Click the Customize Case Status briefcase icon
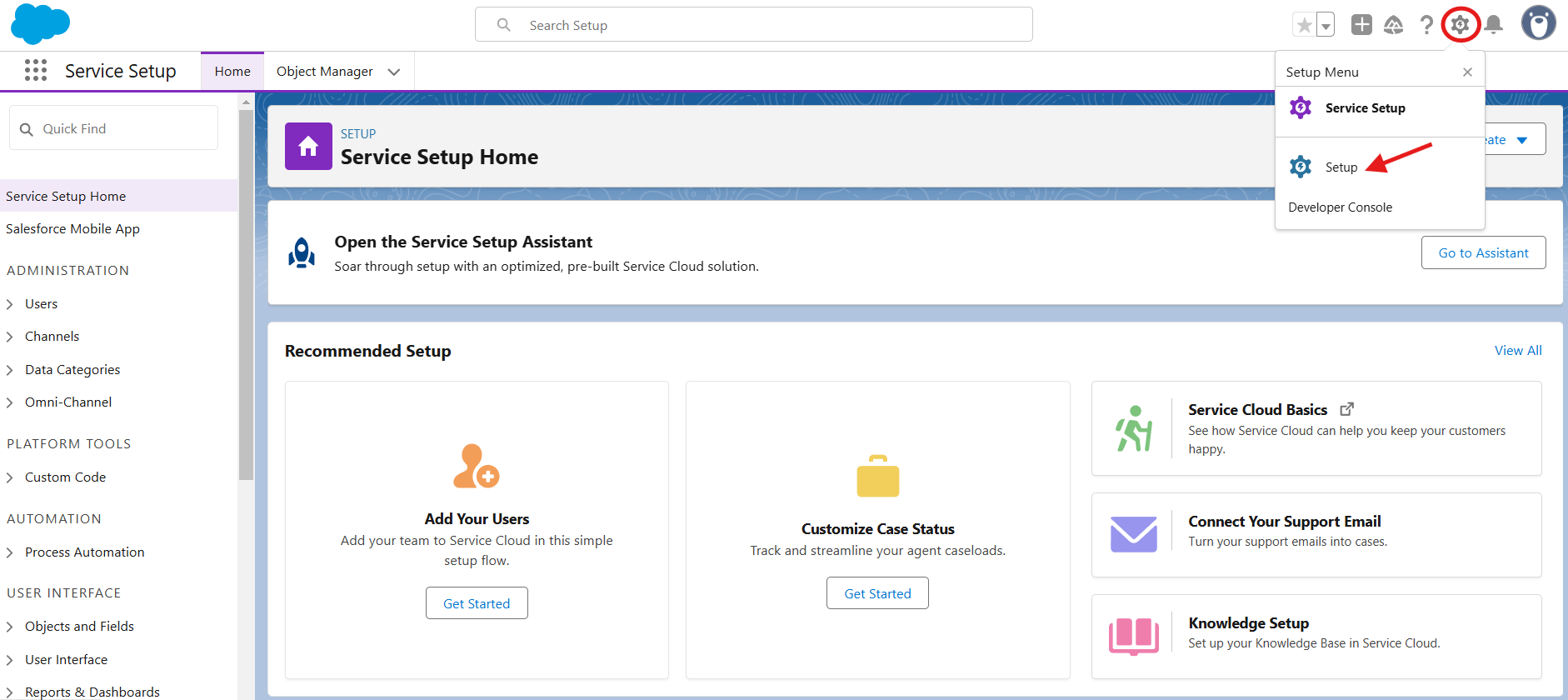The width and height of the screenshot is (1568, 700). [x=878, y=476]
